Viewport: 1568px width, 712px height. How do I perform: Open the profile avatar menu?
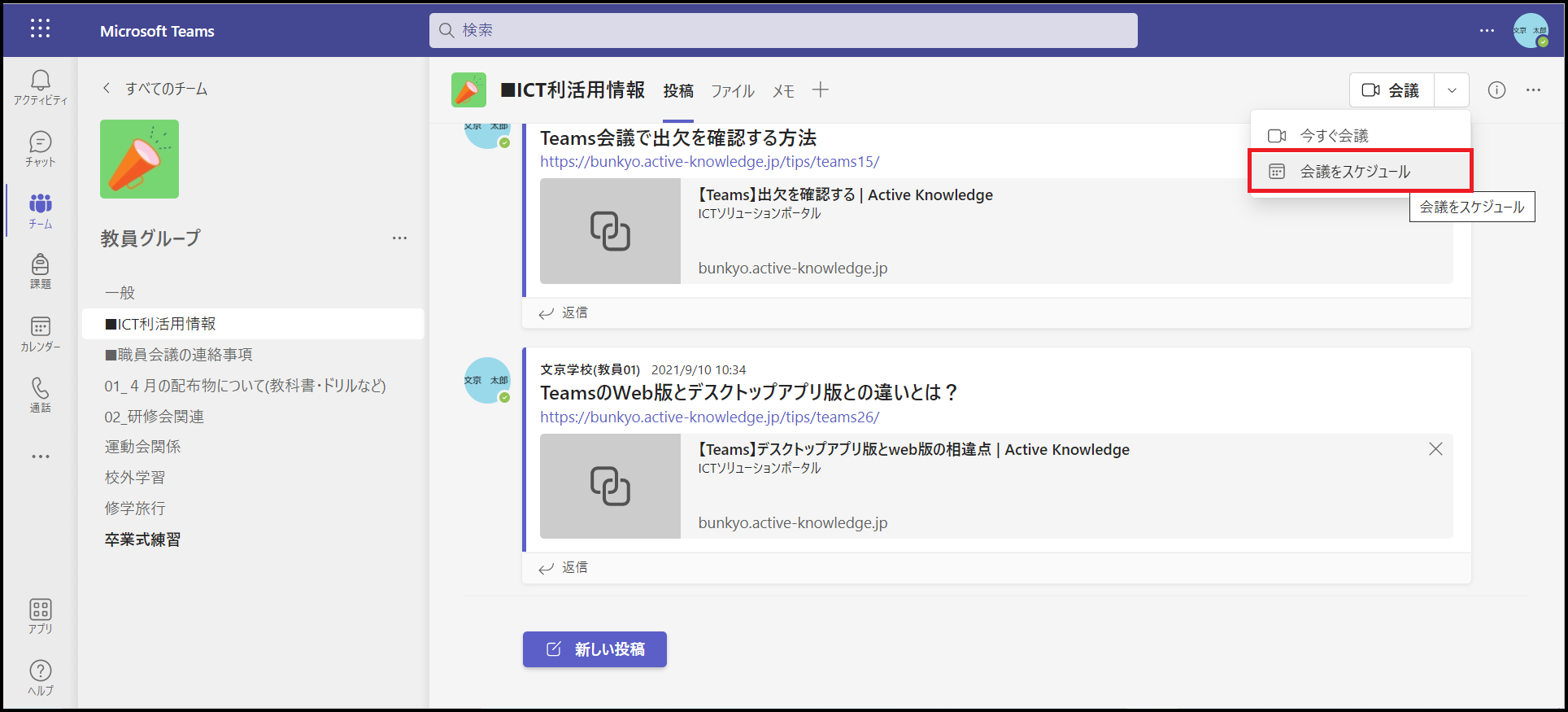point(1531,30)
